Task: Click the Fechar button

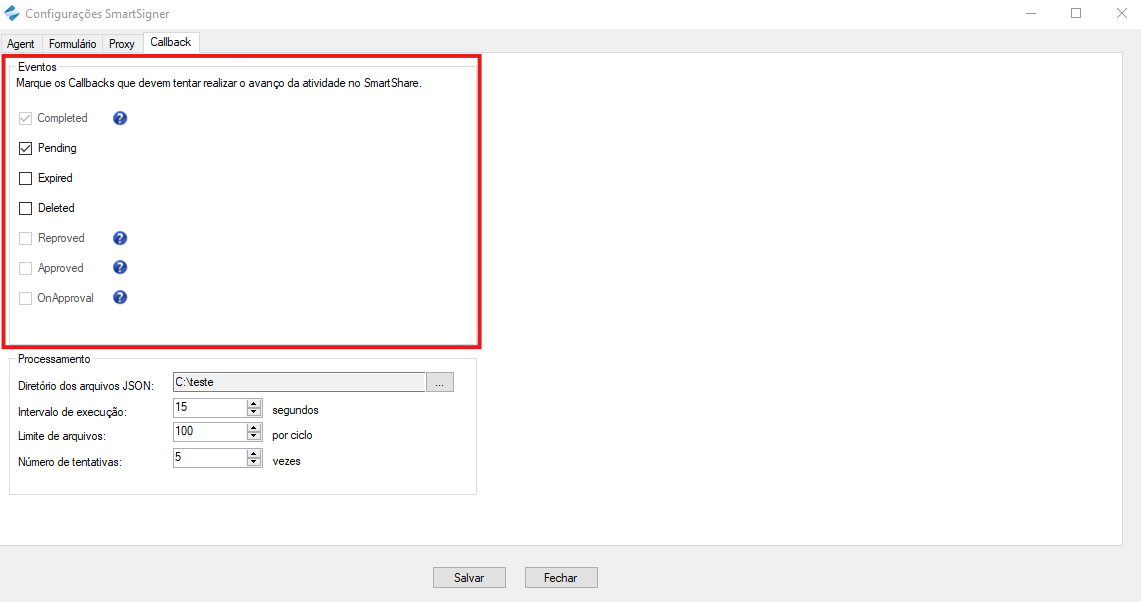Action: pyautogui.click(x=560, y=578)
